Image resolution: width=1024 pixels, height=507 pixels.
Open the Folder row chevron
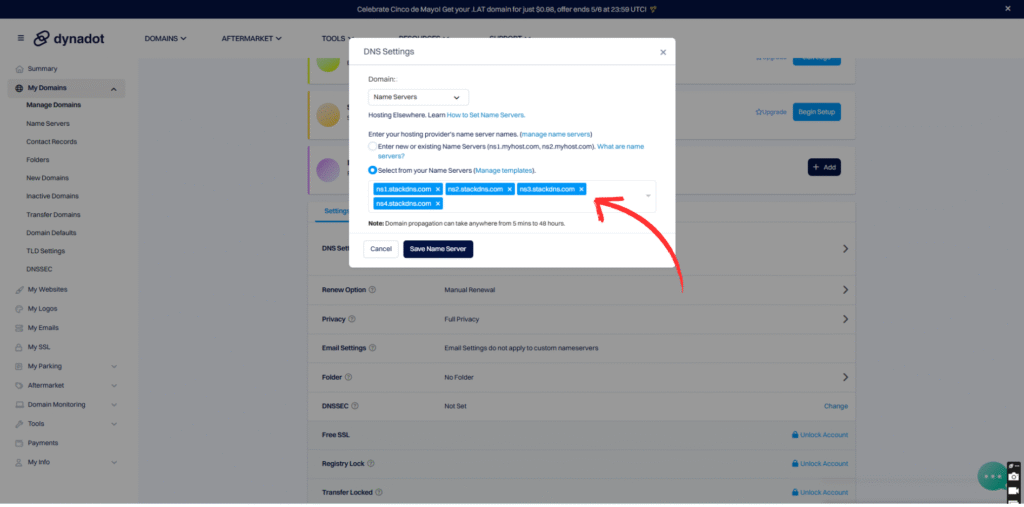click(x=845, y=377)
